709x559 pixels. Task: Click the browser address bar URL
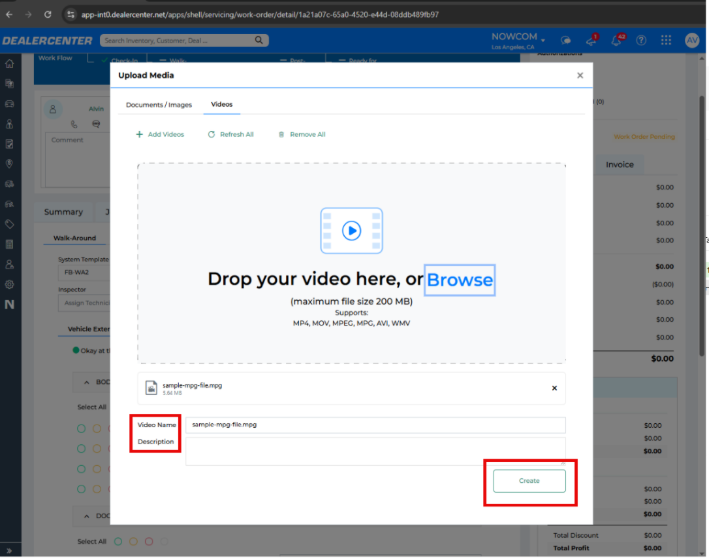[x=260, y=14]
